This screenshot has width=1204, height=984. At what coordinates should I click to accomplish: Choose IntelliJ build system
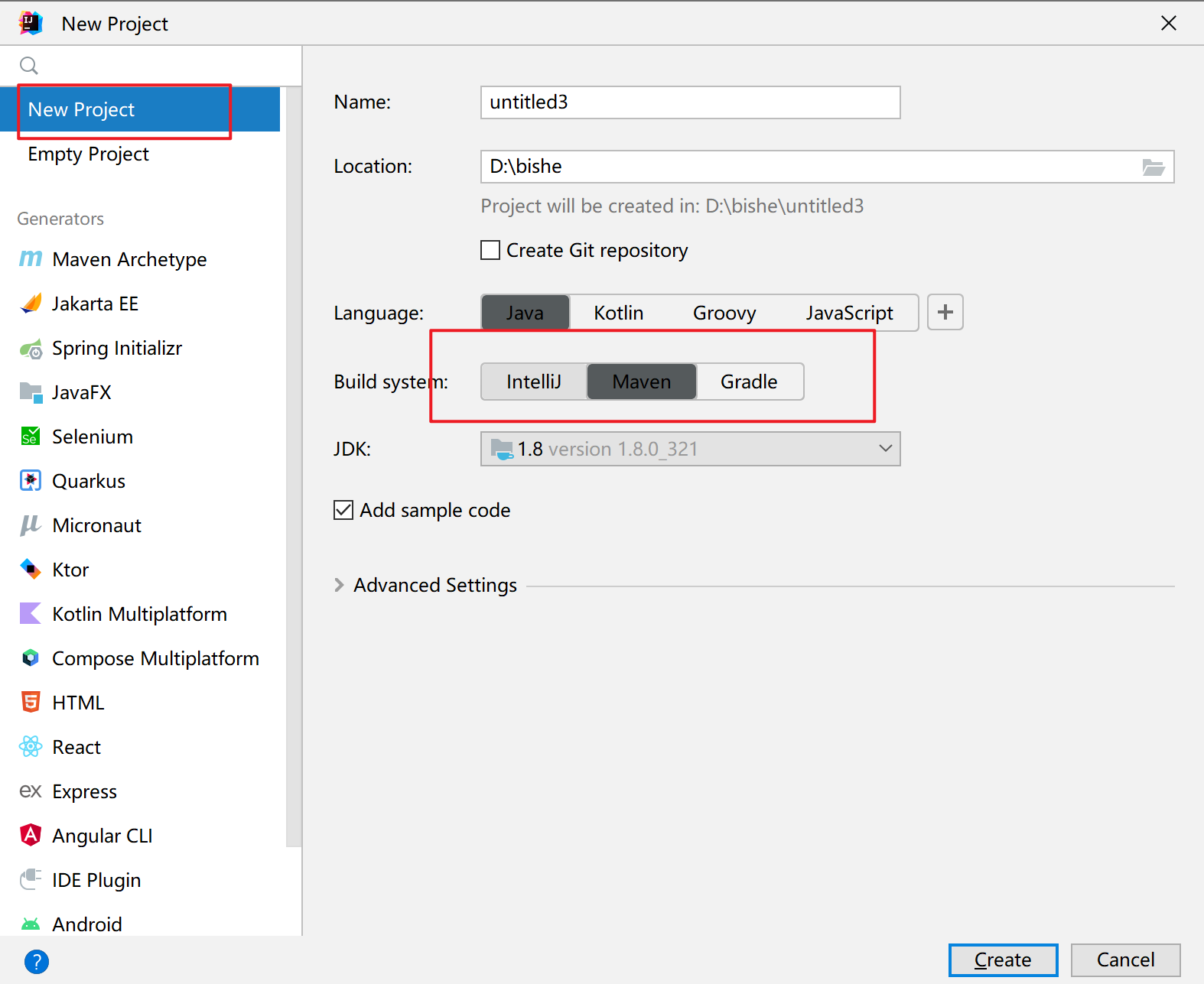click(534, 382)
